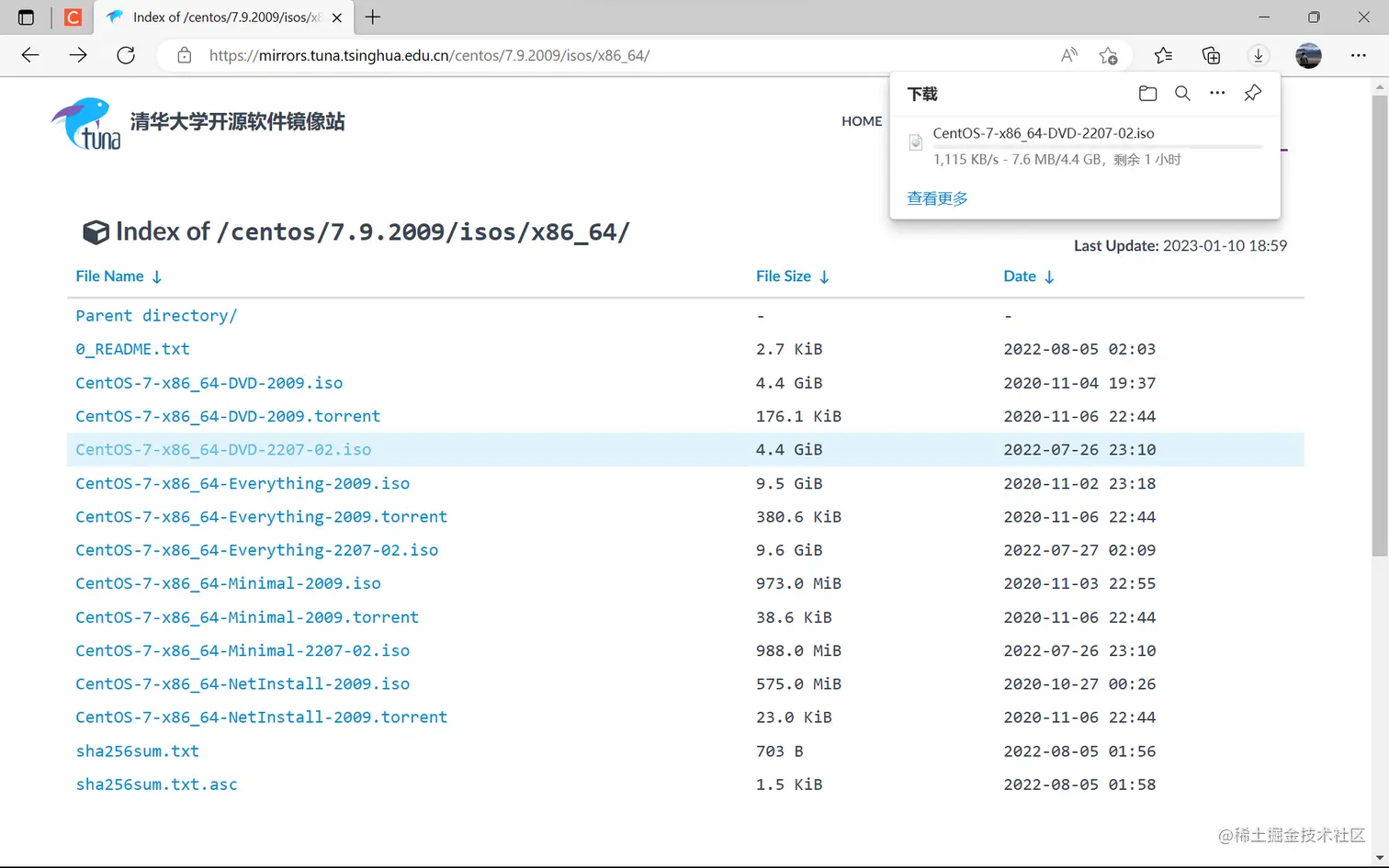
Task: Click the 9.5 GiB size cell
Action: coord(789,483)
